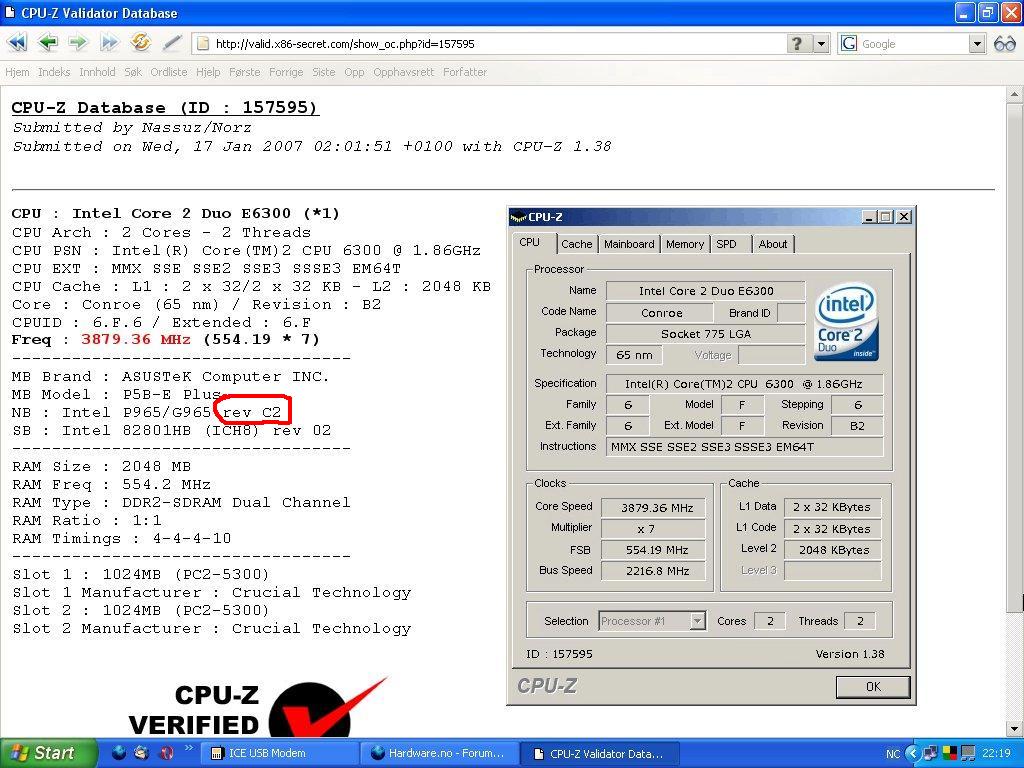This screenshot has height=768, width=1024.
Task: Click the RAM Timings 4-4-4-10 line
Action: pos(122,539)
